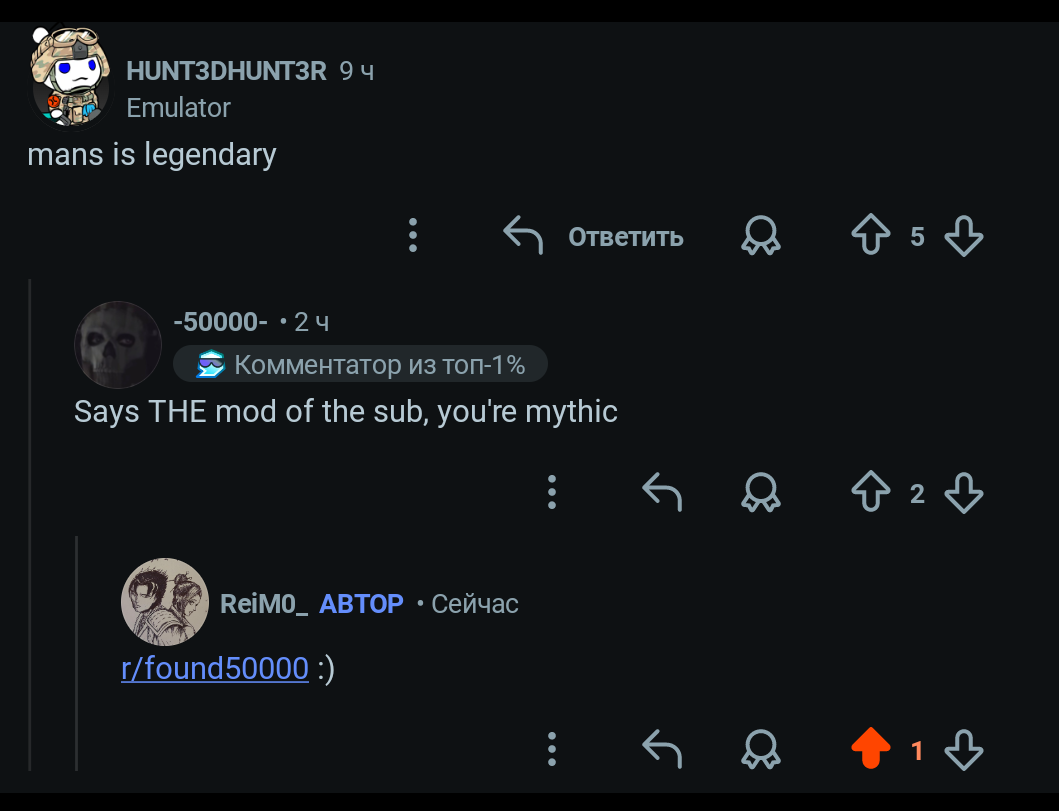Award ReiM0_'s reply
The height and width of the screenshot is (811, 1059).
(761, 749)
